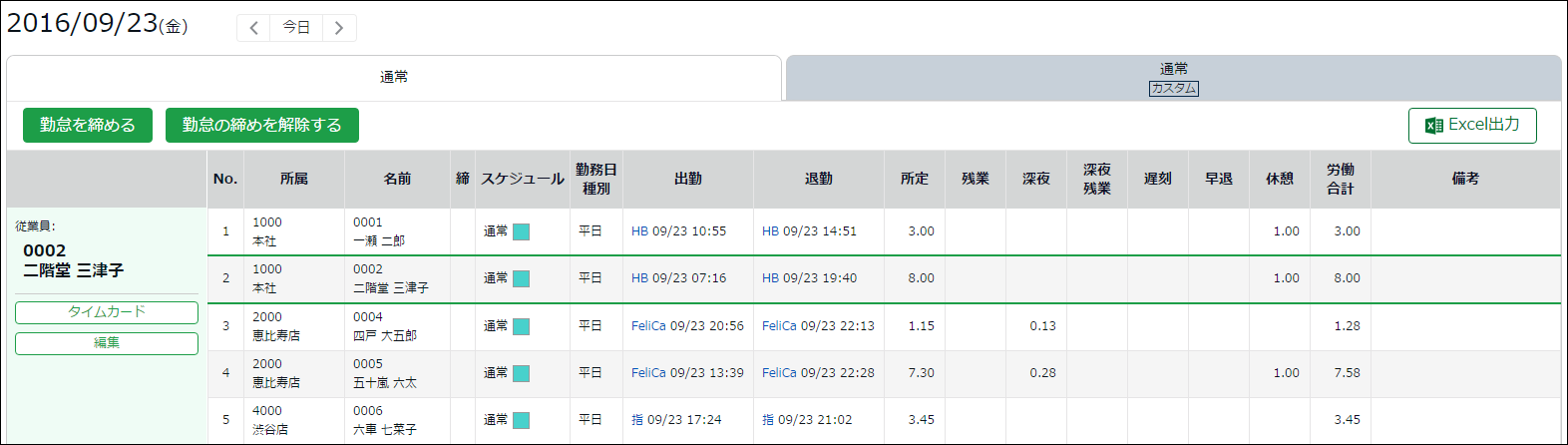Jump to today with 今日 button
Image resolution: width=1568 pixels, height=445 pixels.
296,28
